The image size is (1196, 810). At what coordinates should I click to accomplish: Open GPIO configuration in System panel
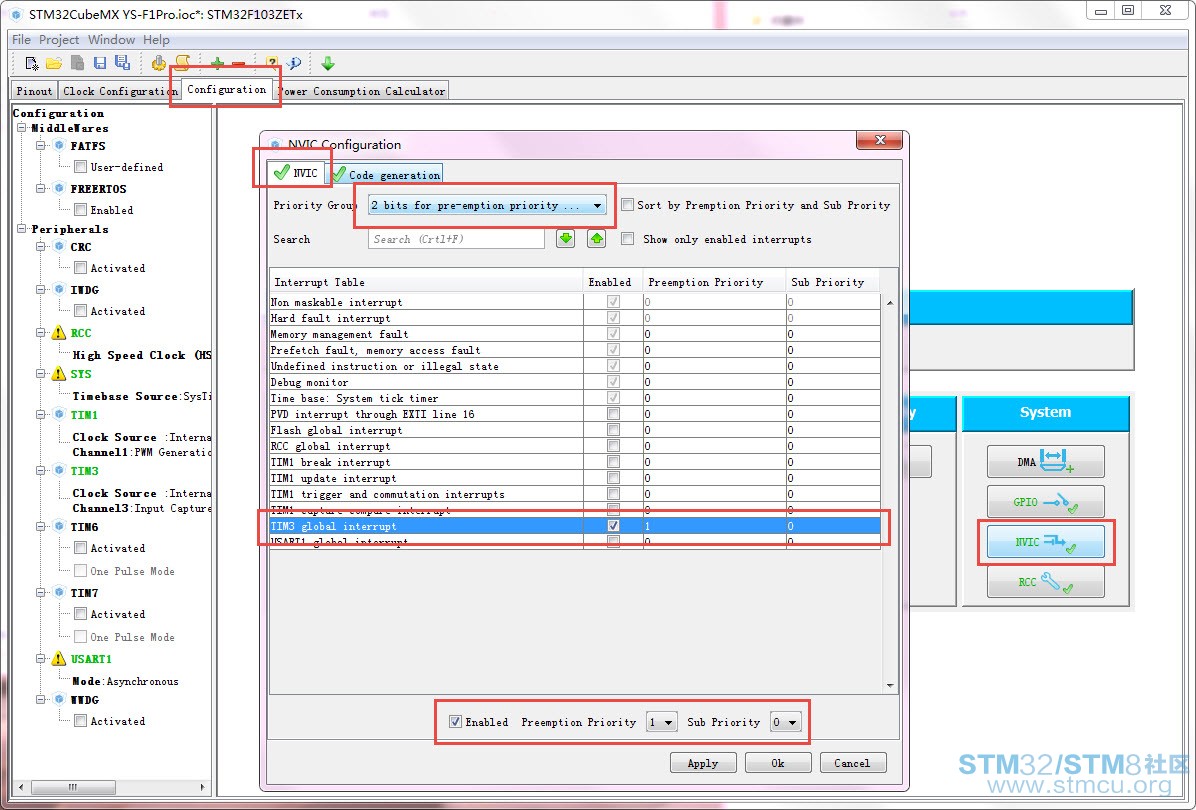coord(1046,502)
